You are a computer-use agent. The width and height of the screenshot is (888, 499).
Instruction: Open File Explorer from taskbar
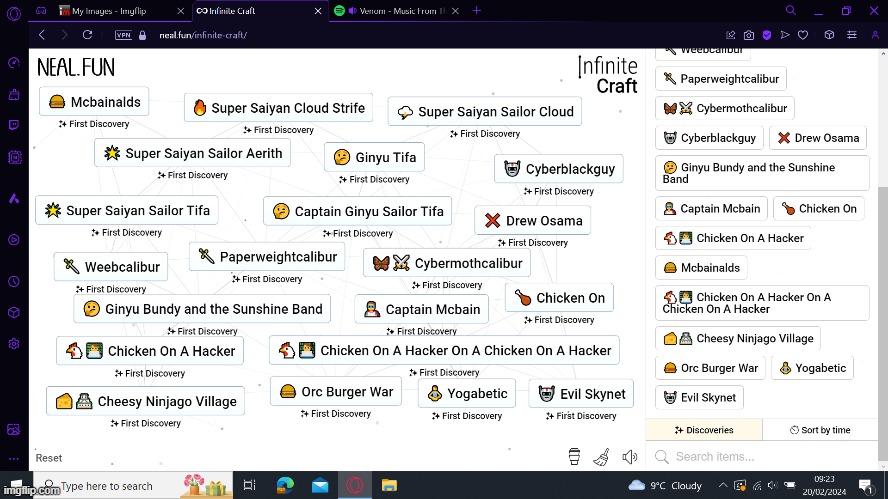390,485
